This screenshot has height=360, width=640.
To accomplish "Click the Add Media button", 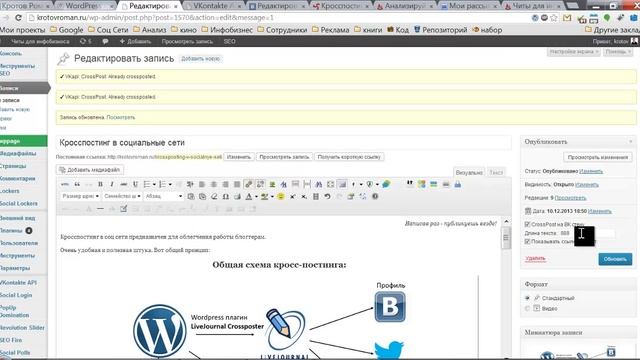I will point(90,169).
